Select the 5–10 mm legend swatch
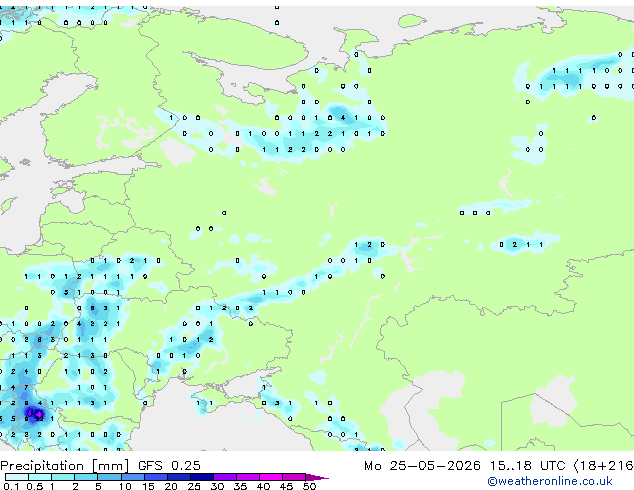 click(x=109, y=477)
